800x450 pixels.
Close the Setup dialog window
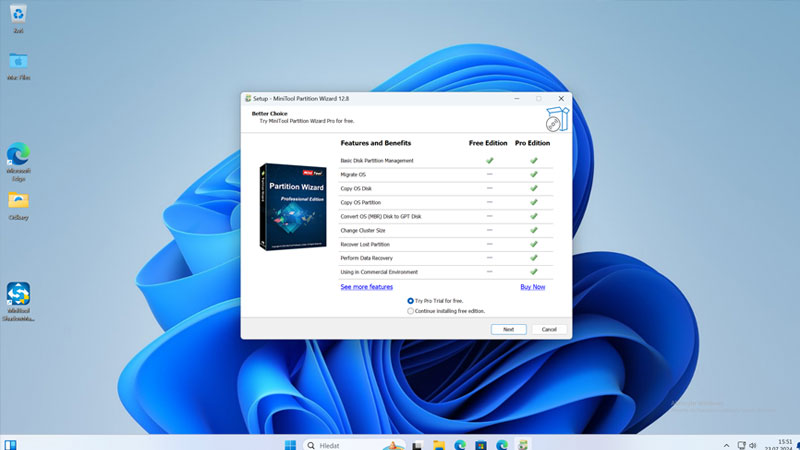[561, 98]
